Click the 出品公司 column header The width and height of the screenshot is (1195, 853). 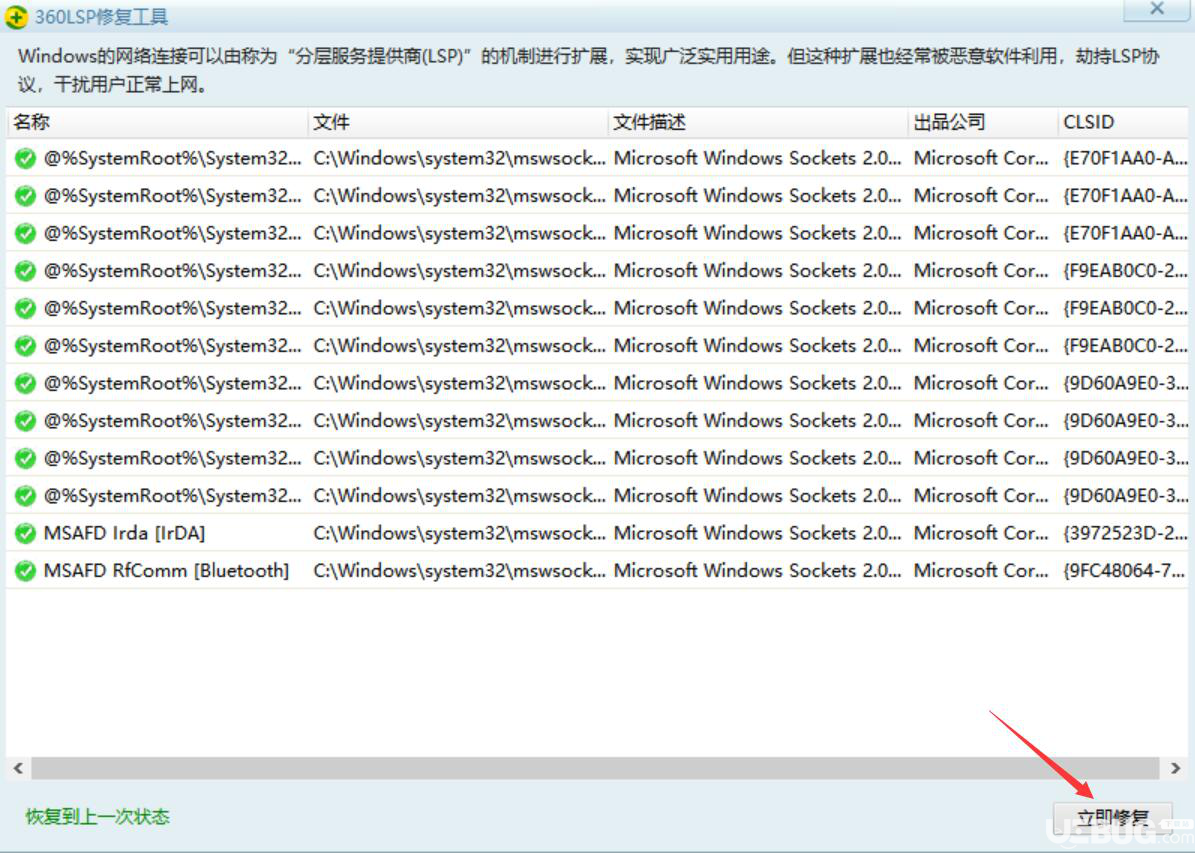(x=982, y=122)
